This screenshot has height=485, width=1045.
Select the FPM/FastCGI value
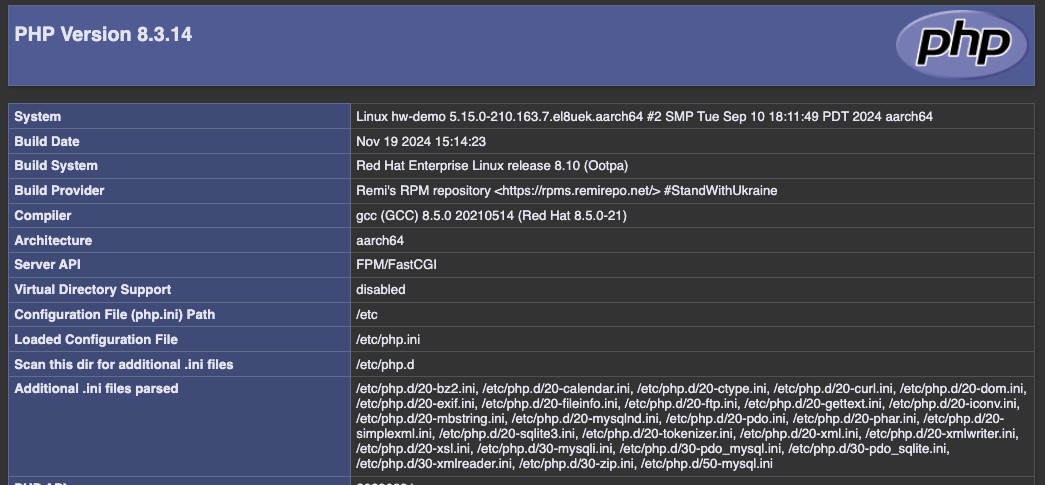397,265
